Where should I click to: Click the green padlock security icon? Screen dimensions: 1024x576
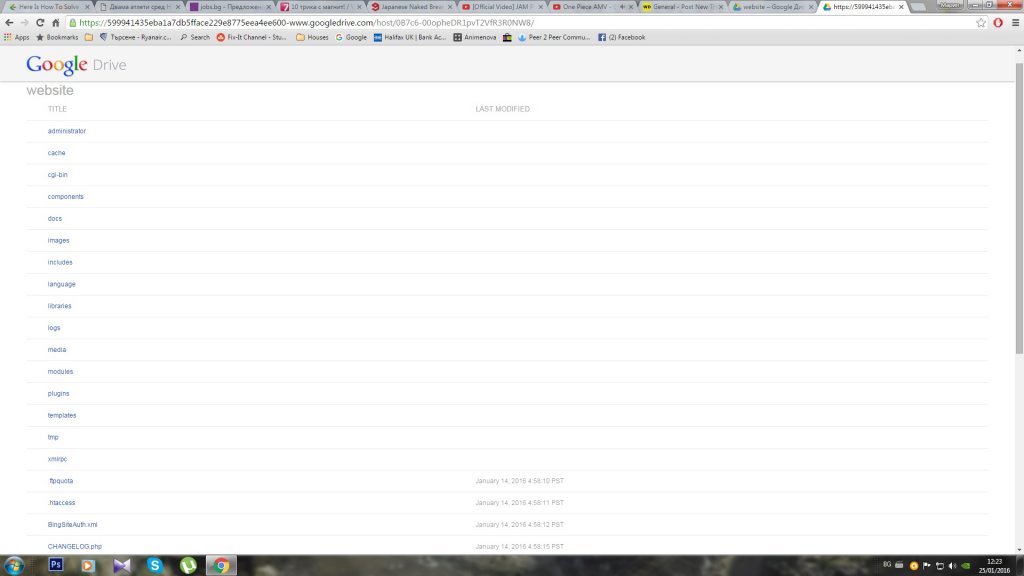tap(72, 23)
